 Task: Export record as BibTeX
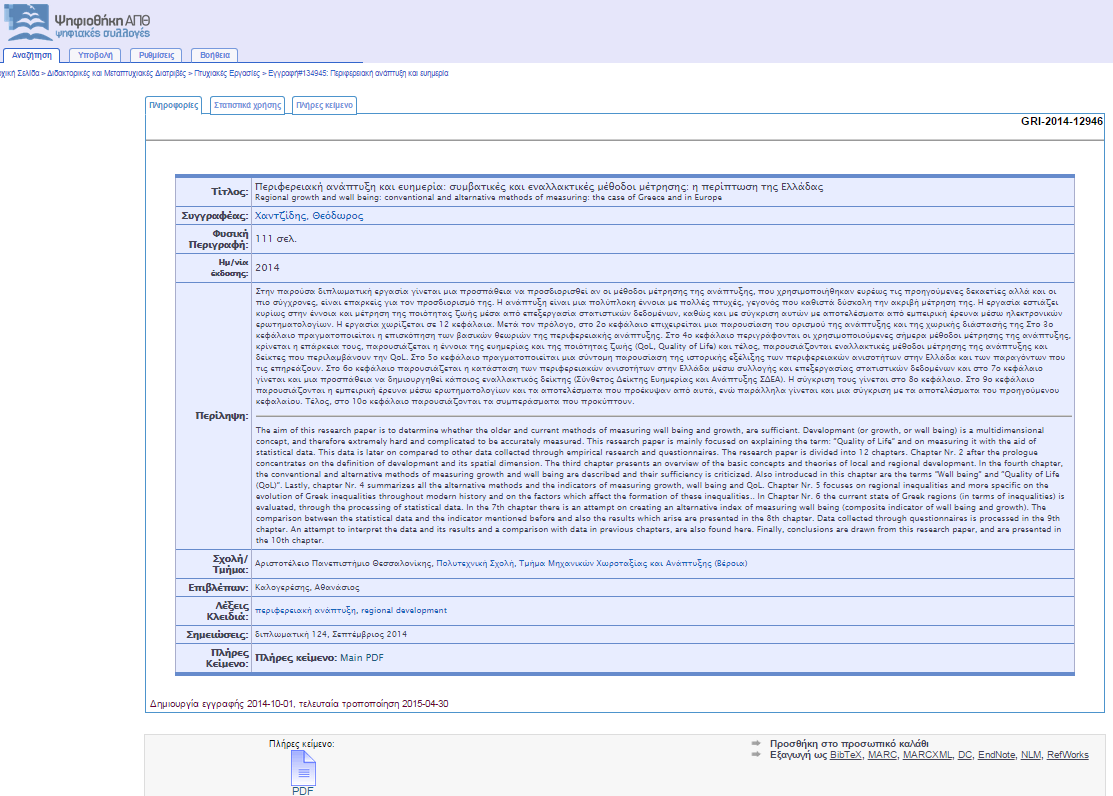[x=846, y=755]
